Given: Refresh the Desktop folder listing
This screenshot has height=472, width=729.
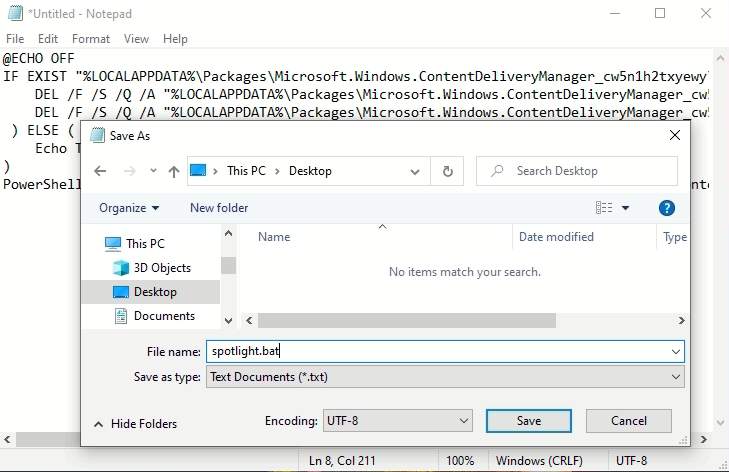Looking at the screenshot, I should (x=447, y=171).
